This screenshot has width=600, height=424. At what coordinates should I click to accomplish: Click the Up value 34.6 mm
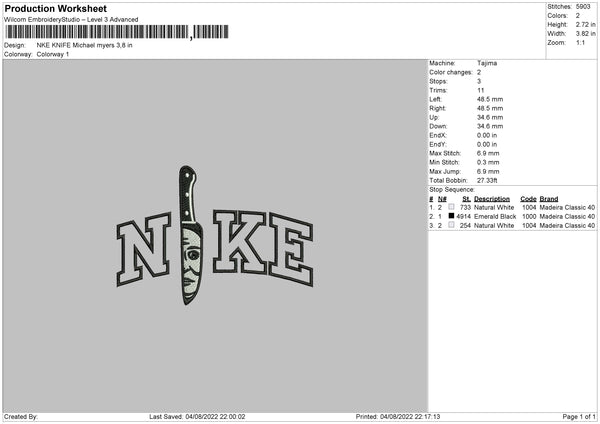coord(490,117)
